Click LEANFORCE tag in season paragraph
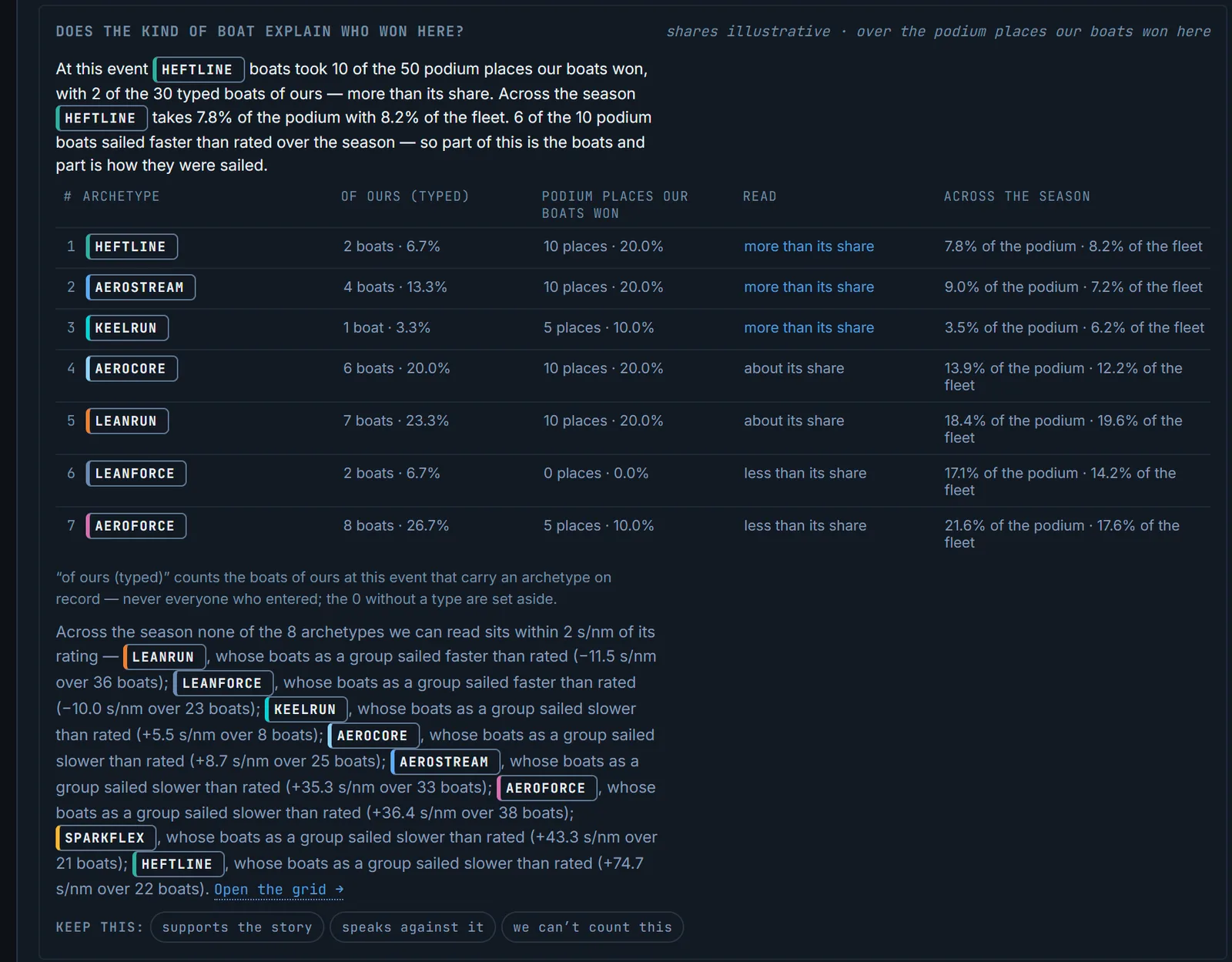Image resolution: width=1232 pixels, height=962 pixels. coord(223,683)
